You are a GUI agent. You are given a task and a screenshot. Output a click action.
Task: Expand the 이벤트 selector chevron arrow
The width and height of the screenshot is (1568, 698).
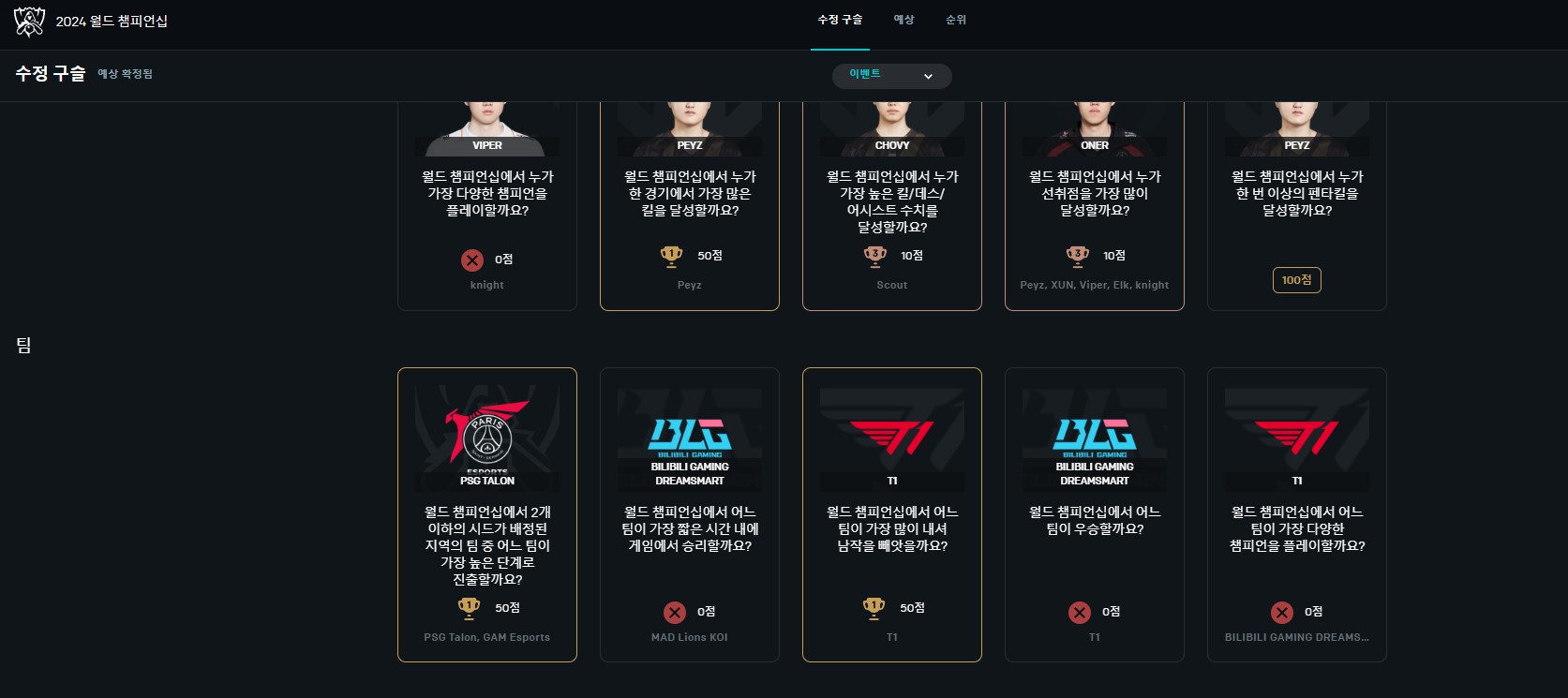click(928, 77)
